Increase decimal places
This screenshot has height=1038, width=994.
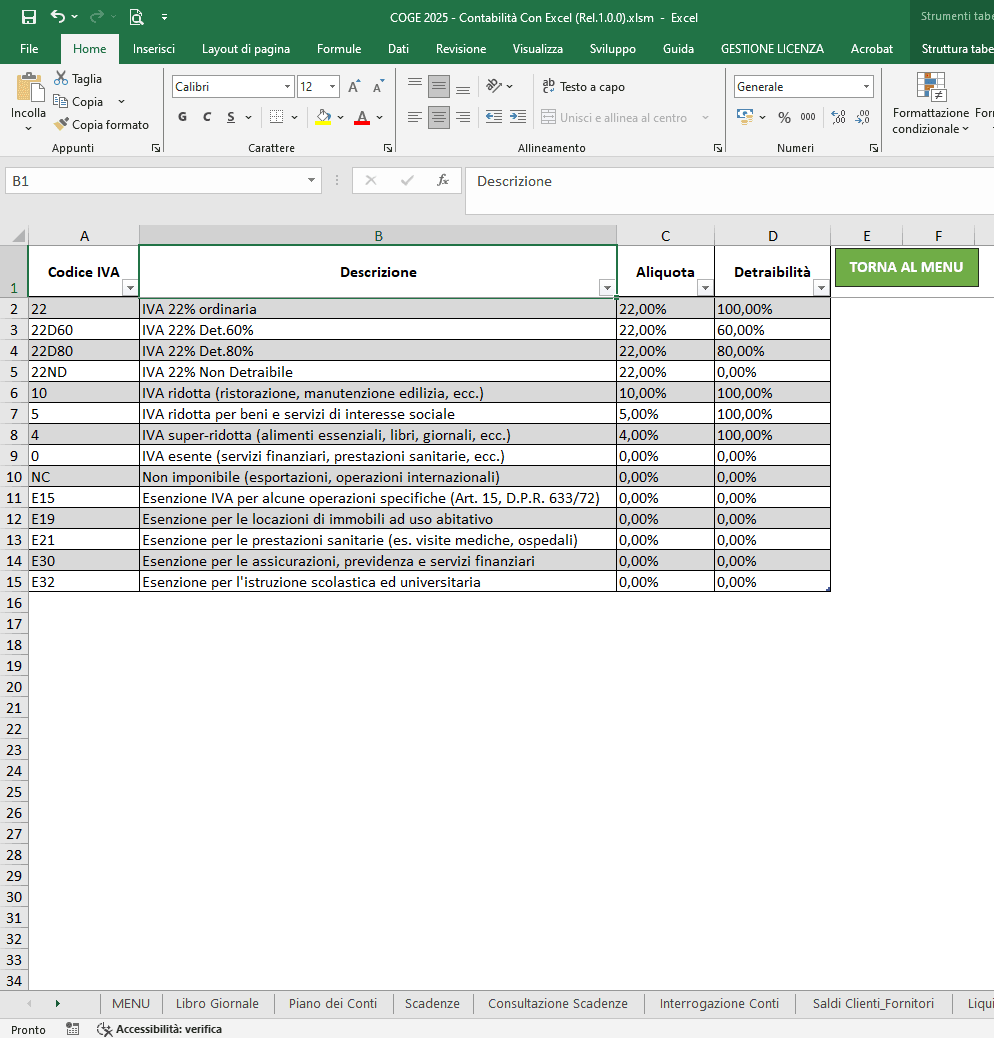point(838,117)
